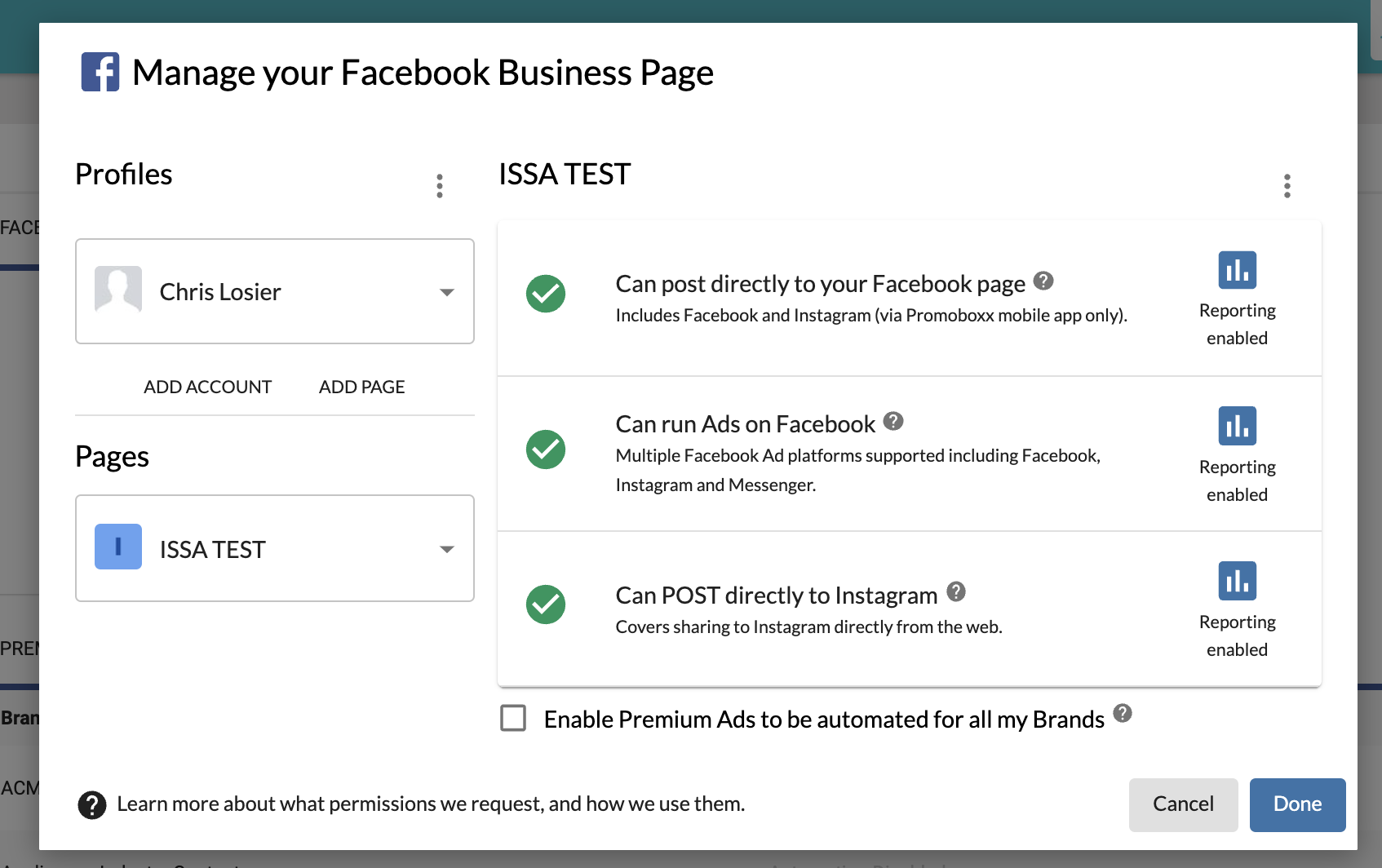Click the help icon beside the Premium Ads option
The image size is (1382, 868).
coord(1123,714)
